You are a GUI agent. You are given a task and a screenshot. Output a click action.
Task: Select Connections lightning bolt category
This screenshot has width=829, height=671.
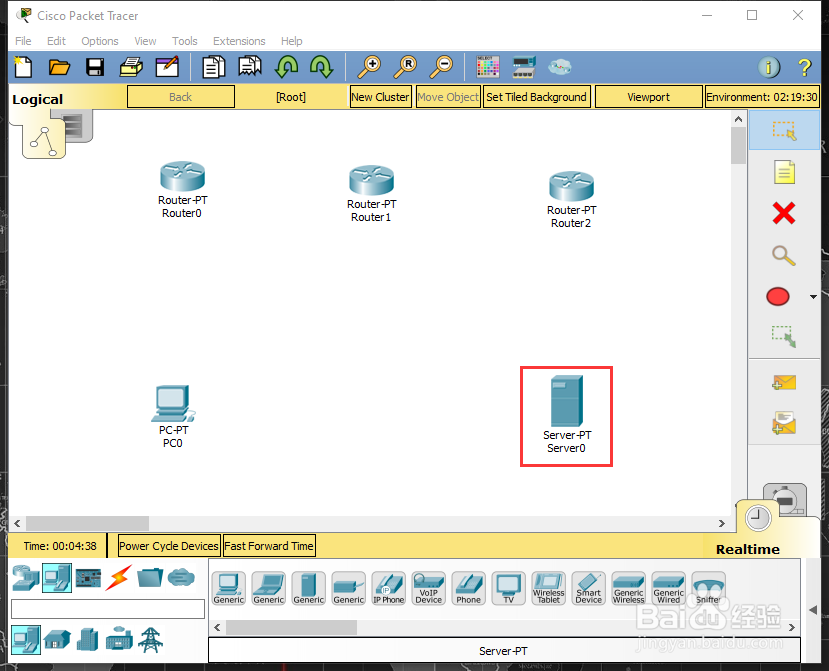point(118,578)
